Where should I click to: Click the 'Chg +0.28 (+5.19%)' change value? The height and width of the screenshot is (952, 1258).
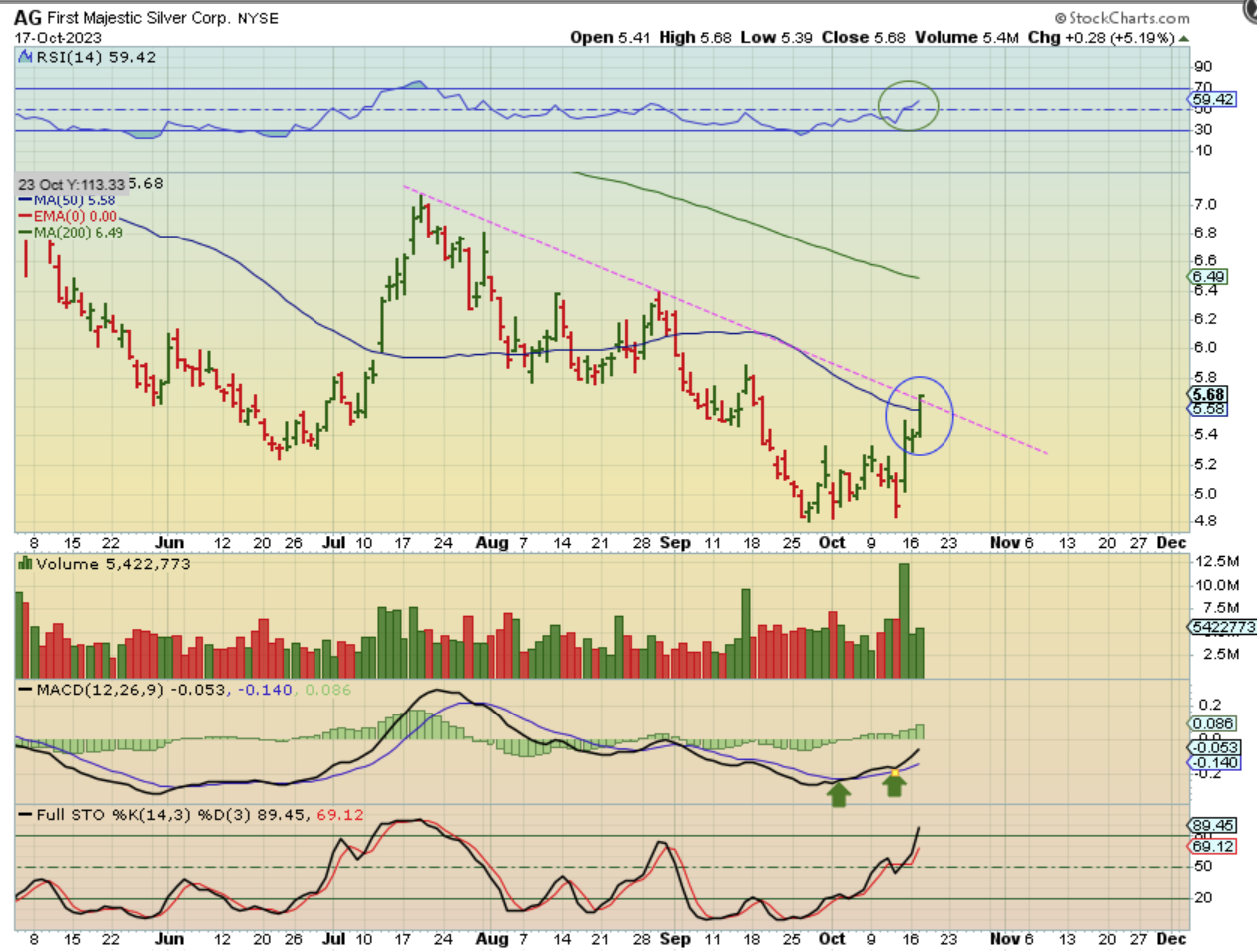pos(1102,37)
